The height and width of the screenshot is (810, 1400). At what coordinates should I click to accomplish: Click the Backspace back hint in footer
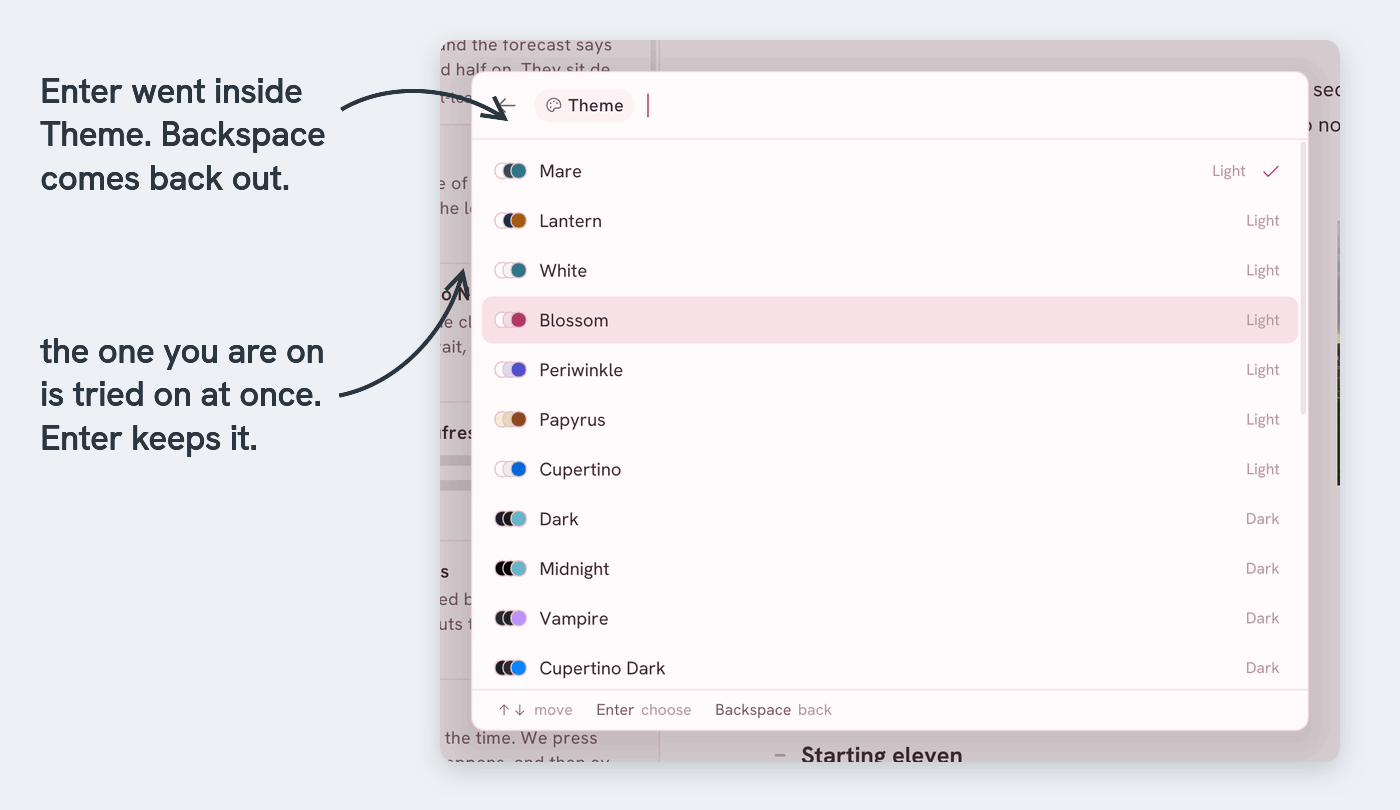[773, 710]
